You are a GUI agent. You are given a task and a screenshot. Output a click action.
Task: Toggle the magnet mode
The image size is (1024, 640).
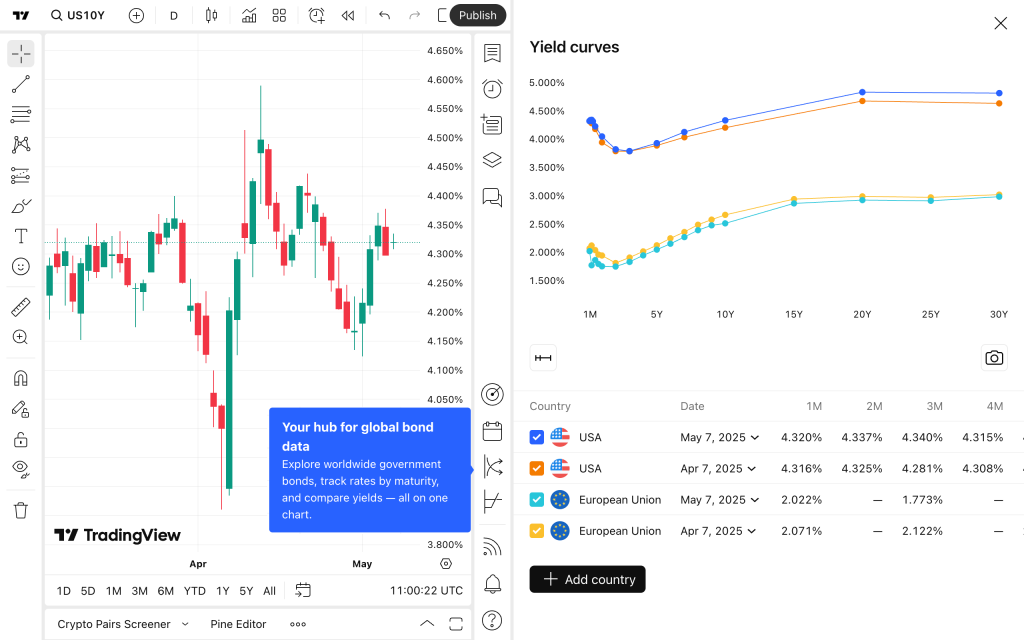pos(21,379)
